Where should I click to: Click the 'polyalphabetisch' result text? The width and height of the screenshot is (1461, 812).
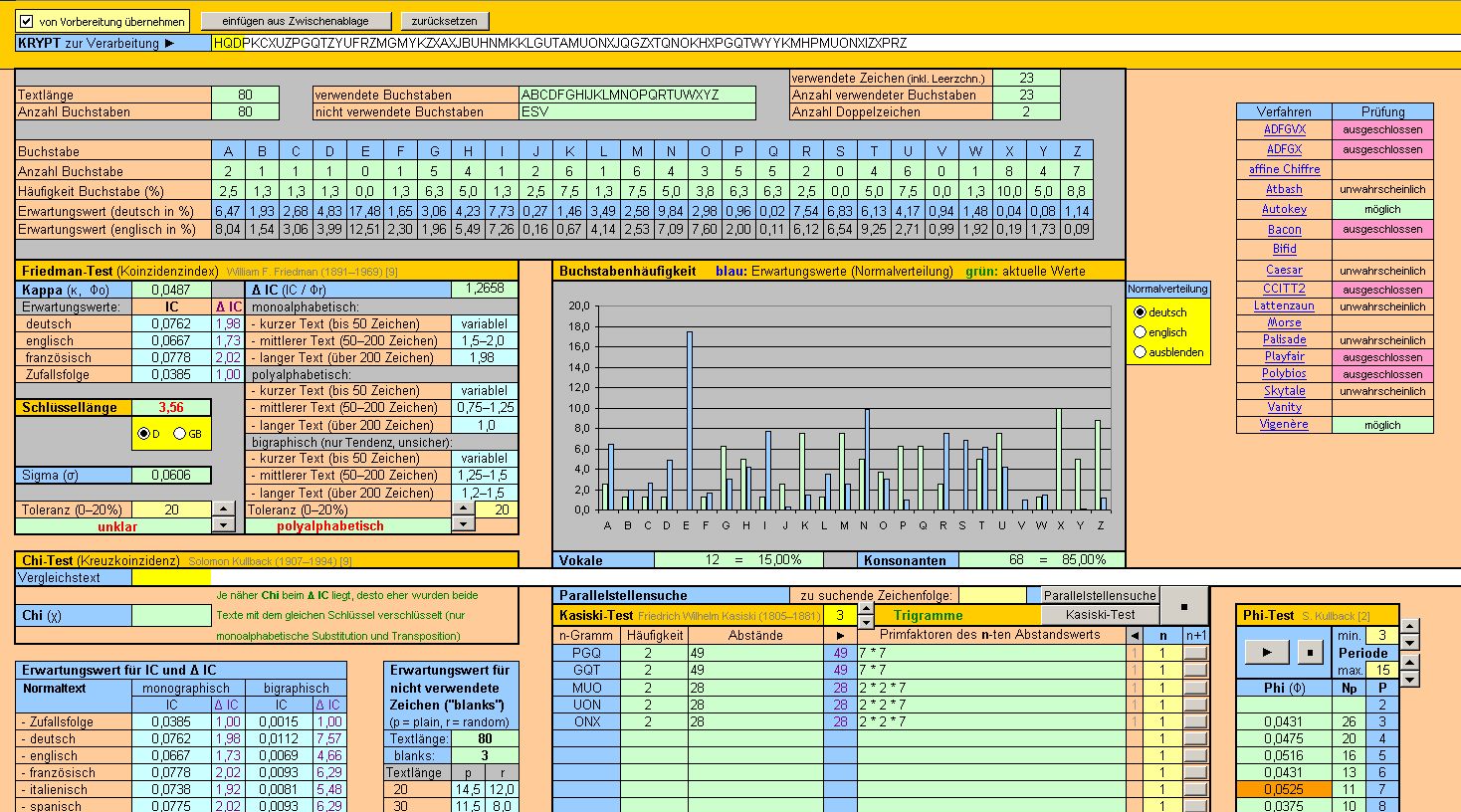(329, 525)
